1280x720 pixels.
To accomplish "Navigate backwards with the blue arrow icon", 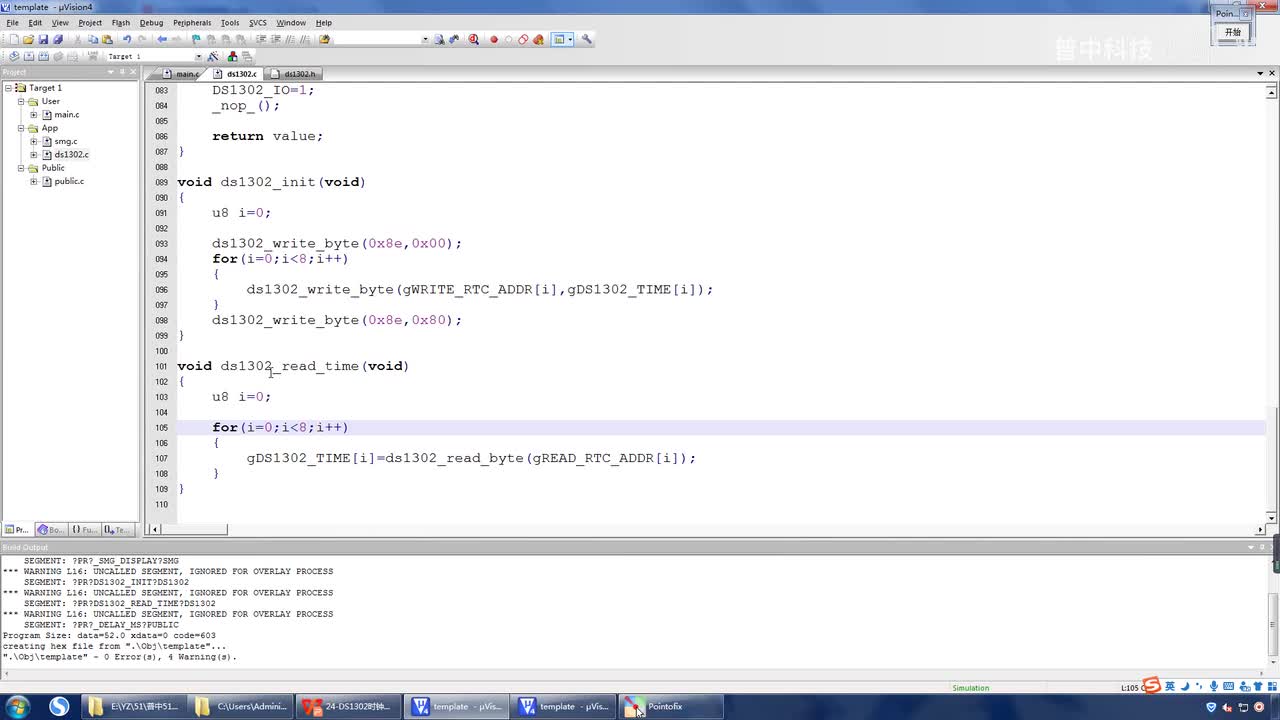I will (x=162, y=40).
